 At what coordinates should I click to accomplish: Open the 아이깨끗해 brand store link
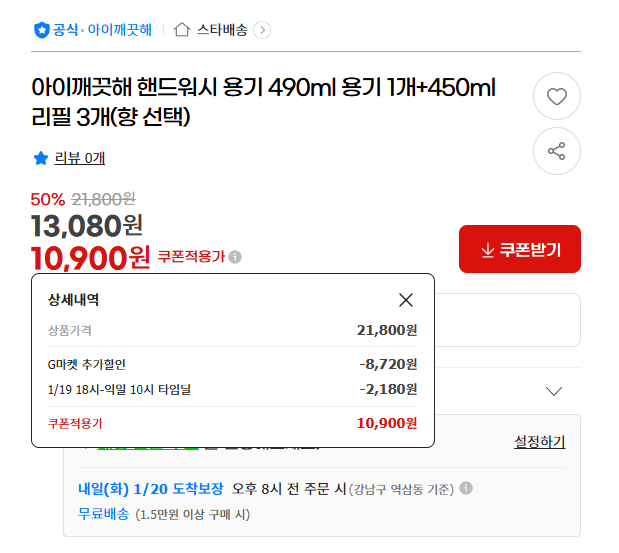click(120, 30)
